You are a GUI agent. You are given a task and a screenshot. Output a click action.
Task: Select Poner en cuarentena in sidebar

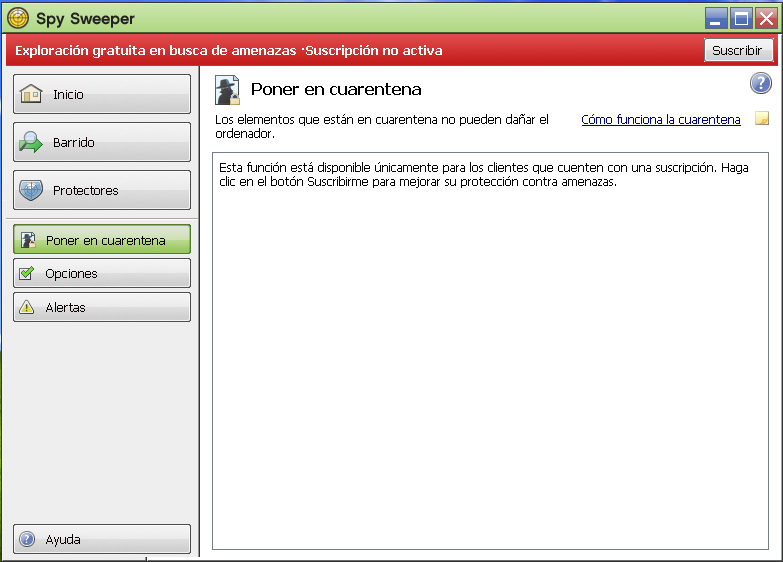[x=102, y=239]
